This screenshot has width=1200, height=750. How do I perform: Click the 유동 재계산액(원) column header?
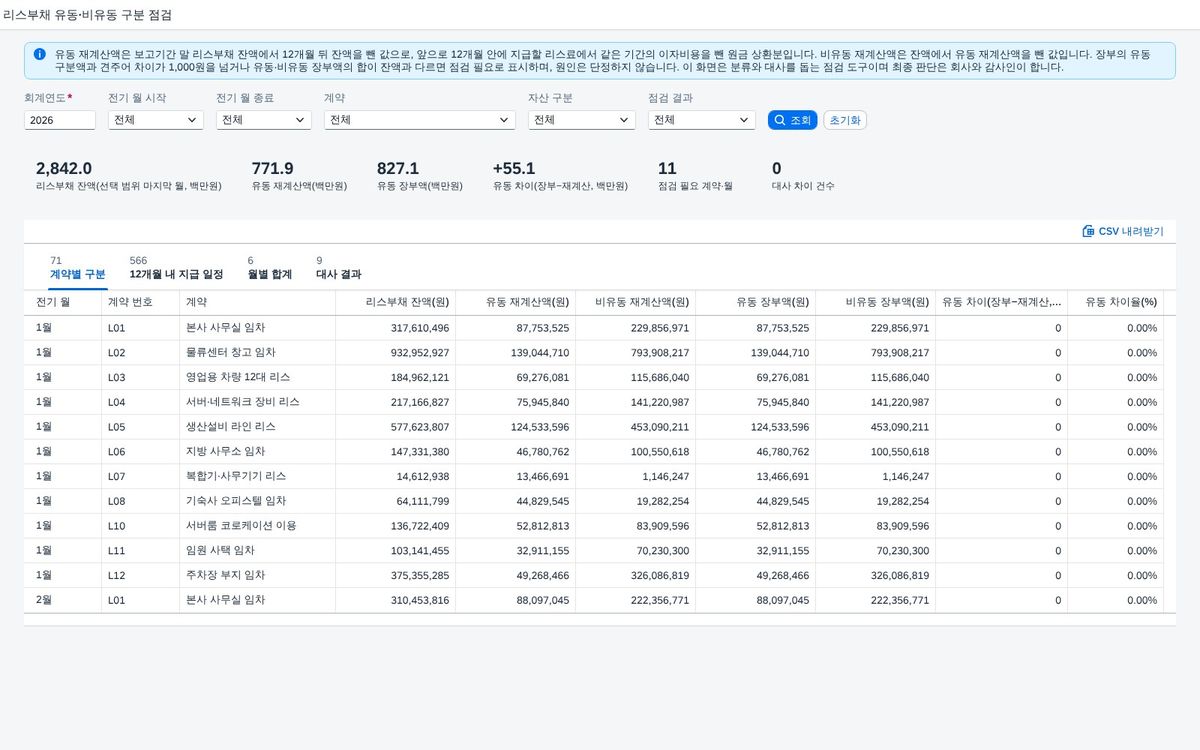[x=515, y=301]
